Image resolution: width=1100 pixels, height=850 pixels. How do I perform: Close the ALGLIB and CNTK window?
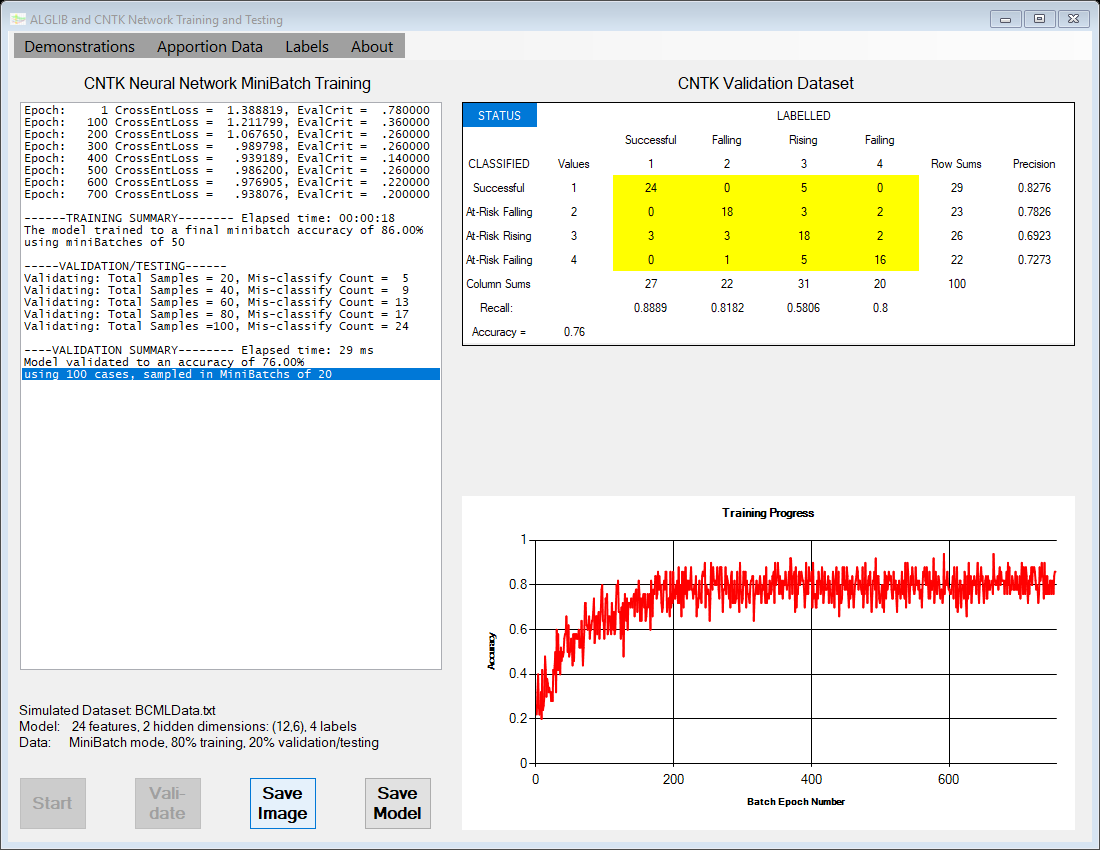click(x=1073, y=19)
